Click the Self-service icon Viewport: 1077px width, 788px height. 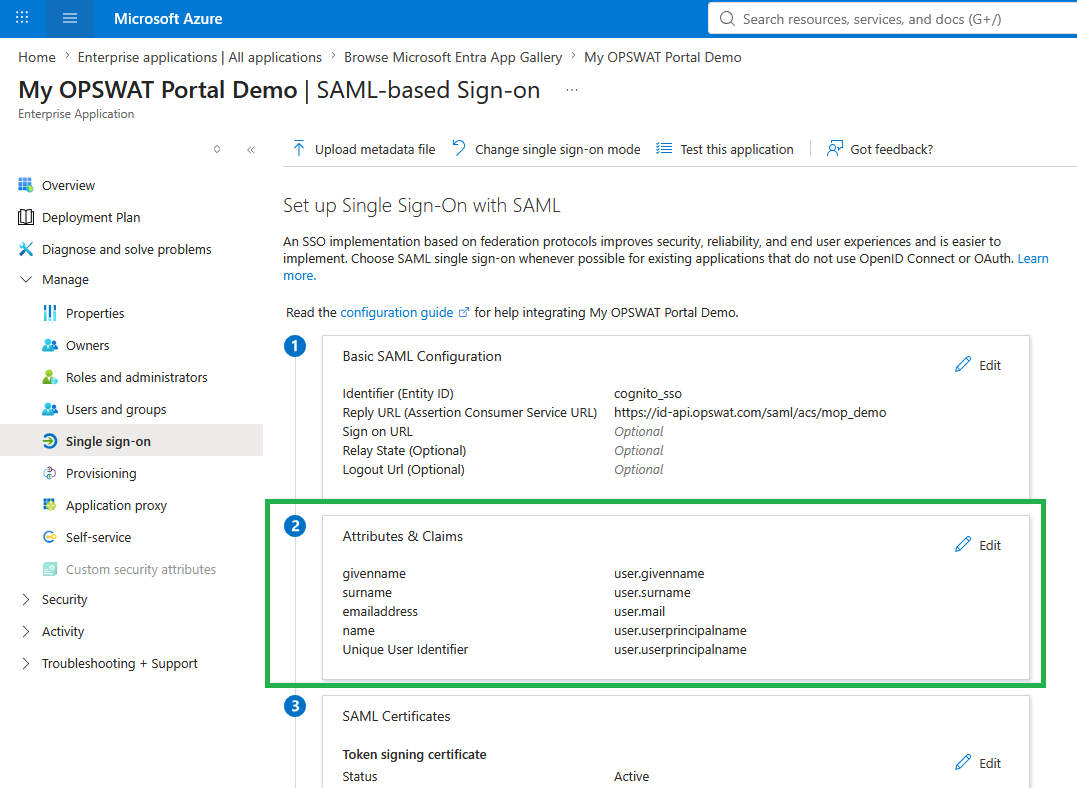coord(50,537)
